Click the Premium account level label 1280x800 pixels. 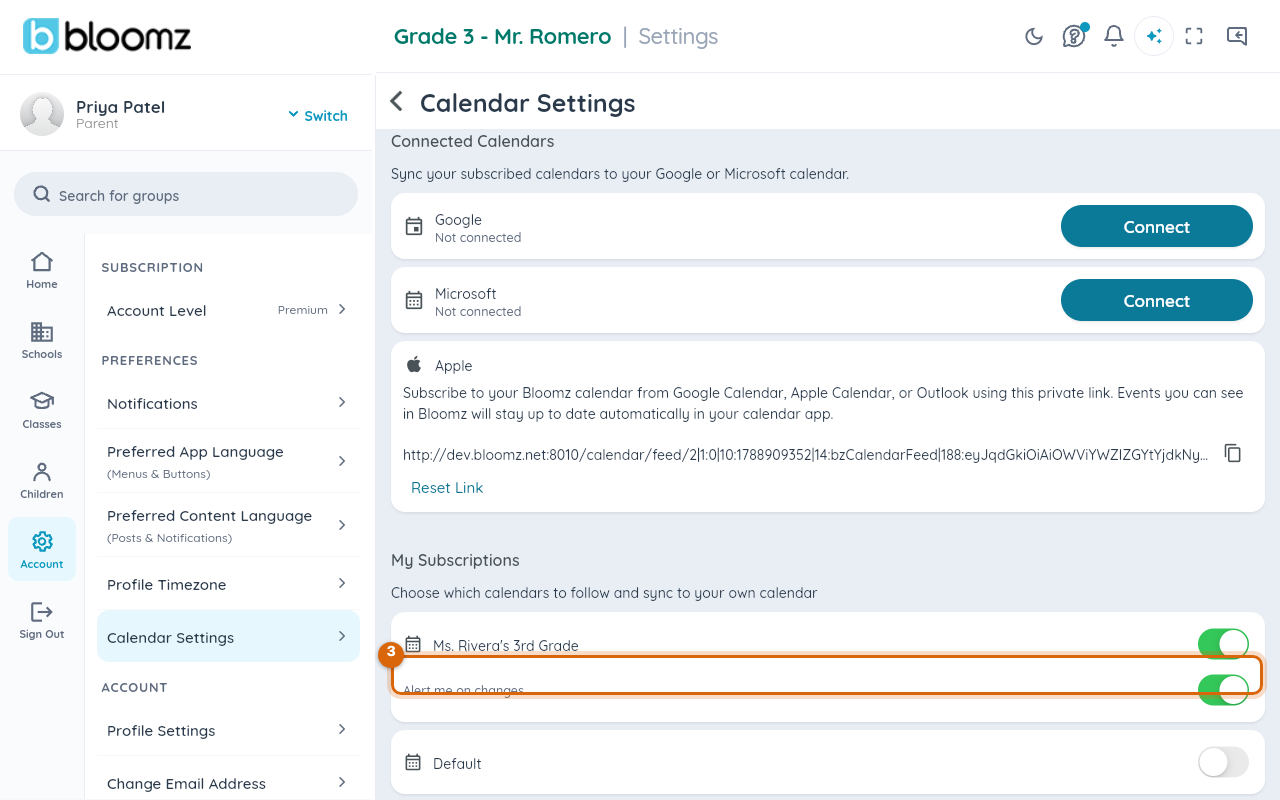tap(303, 310)
